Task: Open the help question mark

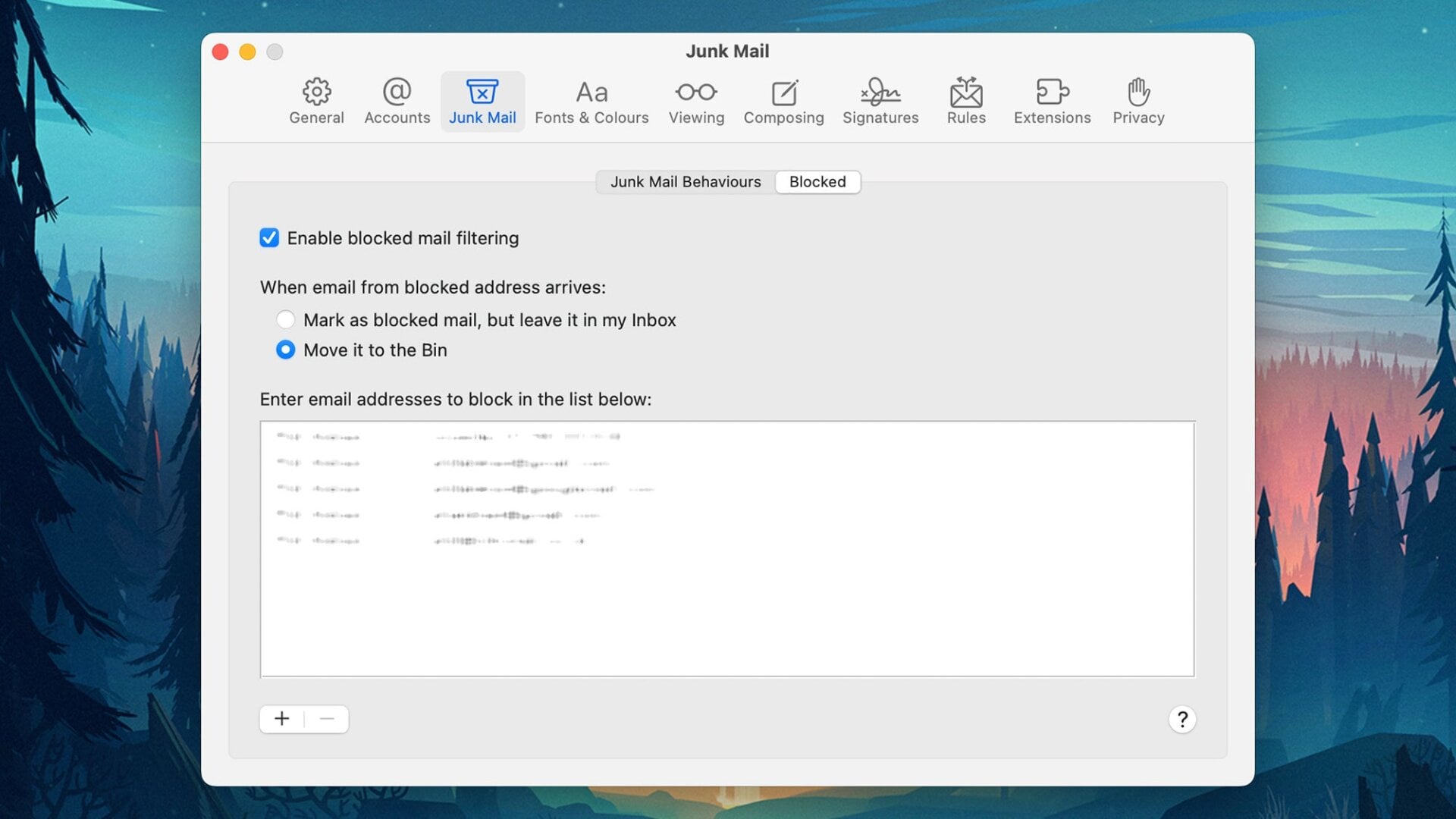Action: tap(1182, 719)
